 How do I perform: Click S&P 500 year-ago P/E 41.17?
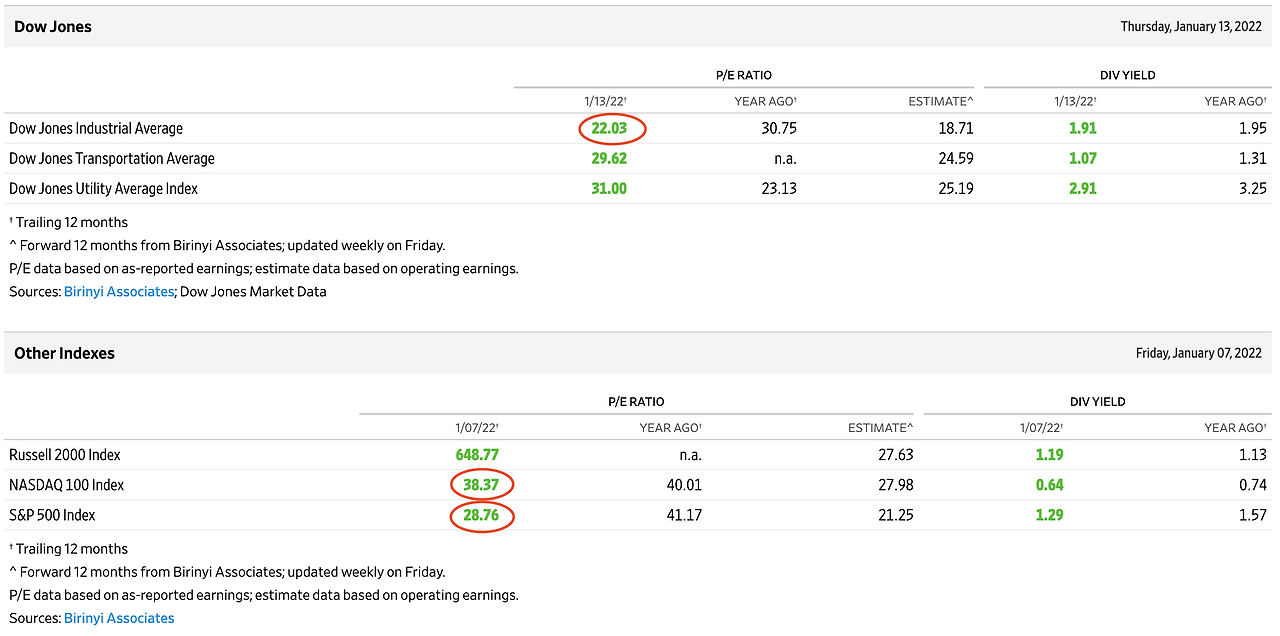click(x=685, y=515)
